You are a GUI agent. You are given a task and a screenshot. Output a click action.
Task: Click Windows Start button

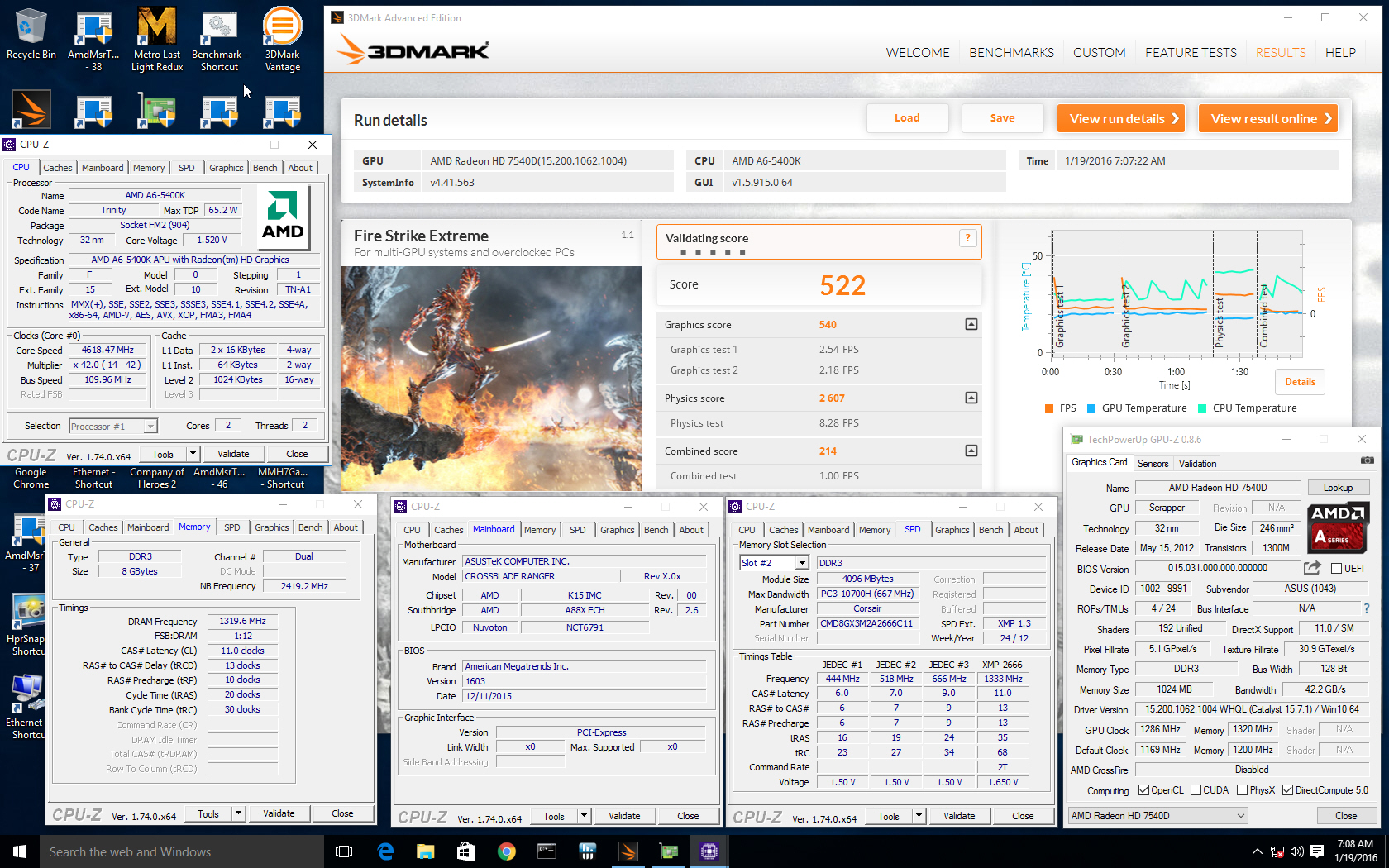[20, 851]
